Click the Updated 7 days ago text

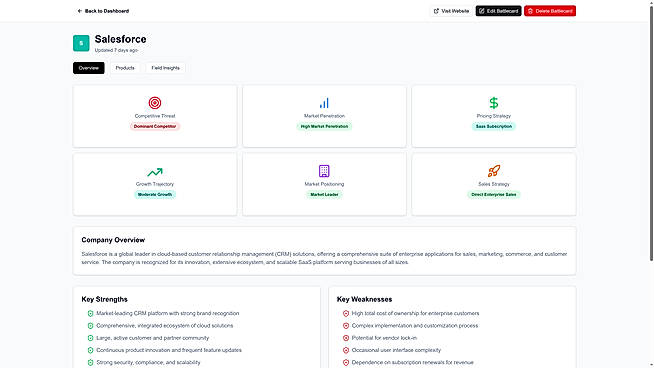click(x=116, y=50)
